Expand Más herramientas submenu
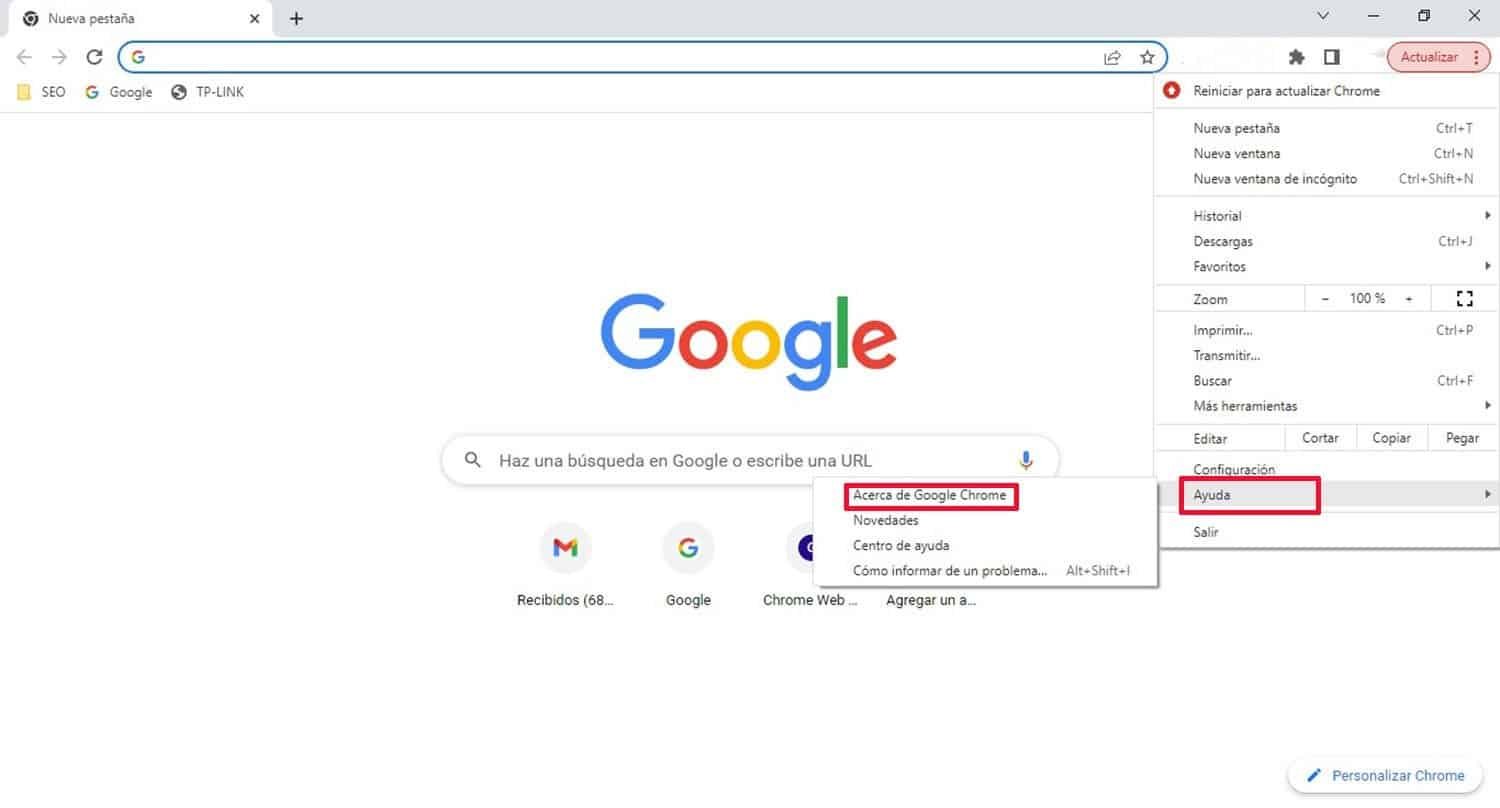Image resolution: width=1500 pixels, height=808 pixels. tap(1326, 406)
